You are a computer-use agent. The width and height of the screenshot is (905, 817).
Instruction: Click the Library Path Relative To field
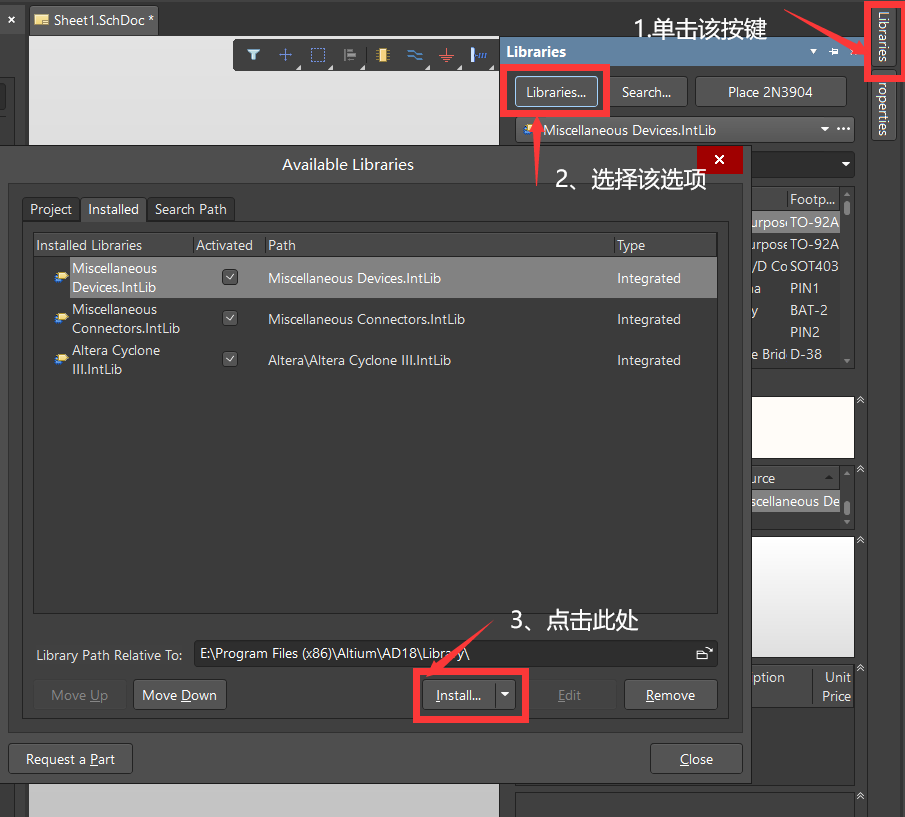(x=456, y=654)
